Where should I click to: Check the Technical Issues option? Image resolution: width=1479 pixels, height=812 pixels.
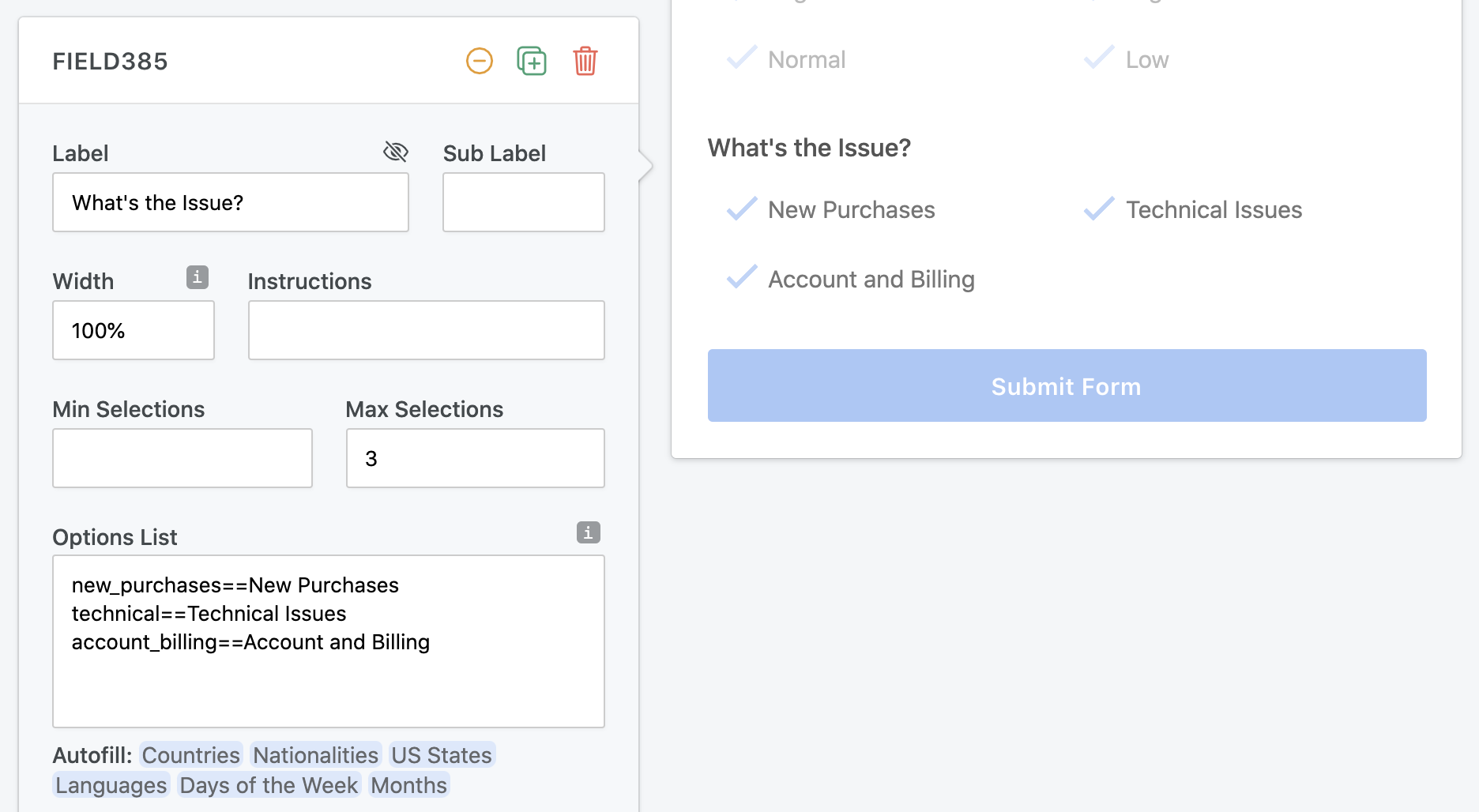[1193, 209]
